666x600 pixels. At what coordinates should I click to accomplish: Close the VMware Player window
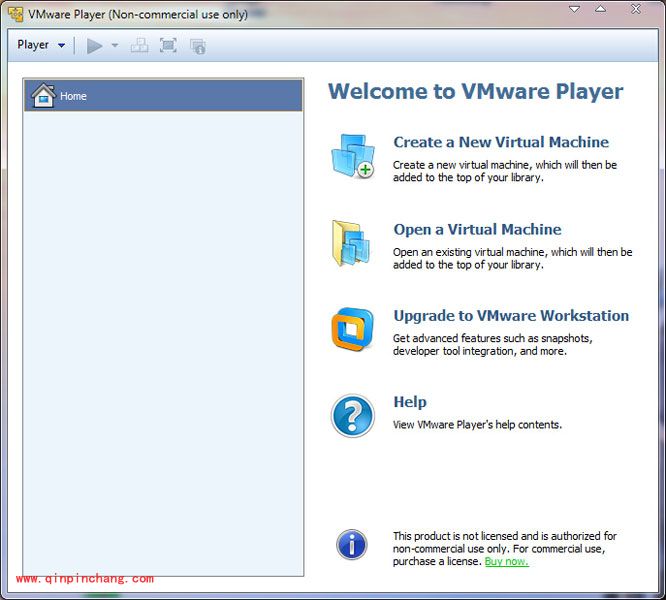pyautogui.click(x=636, y=9)
